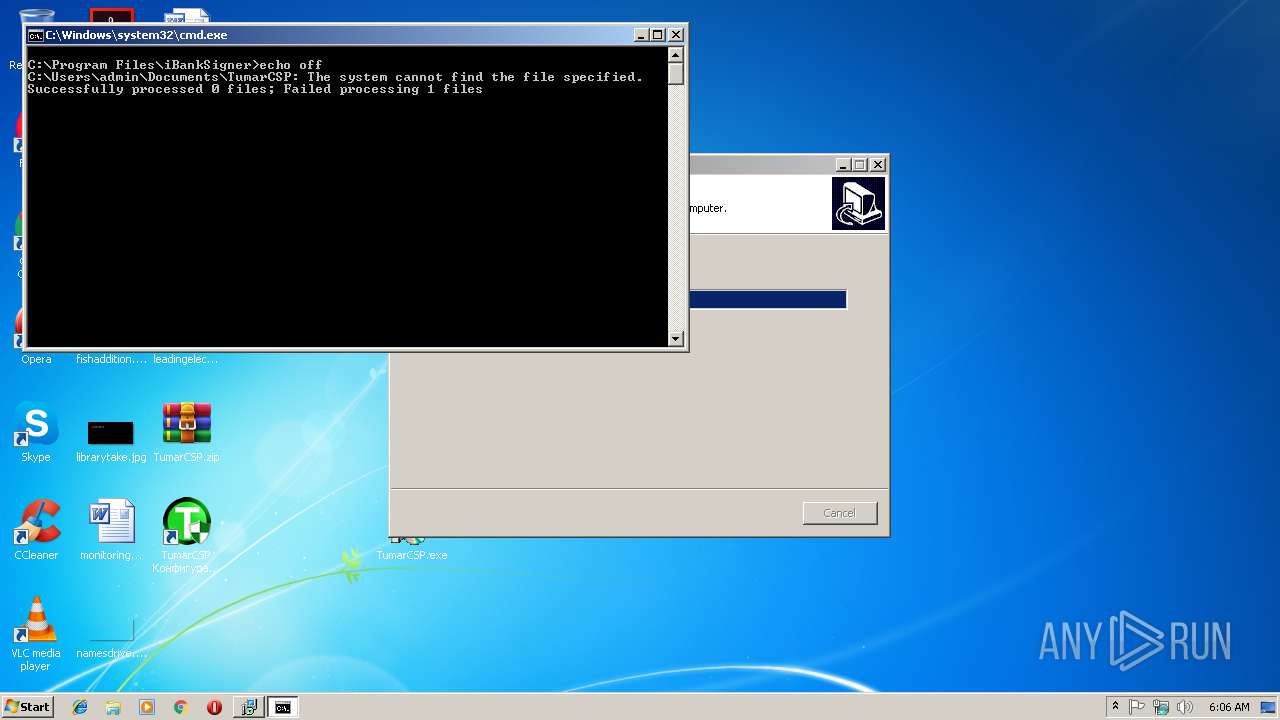
Task: Launch Google Chrome from the taskbar
Action: (180, 707)
